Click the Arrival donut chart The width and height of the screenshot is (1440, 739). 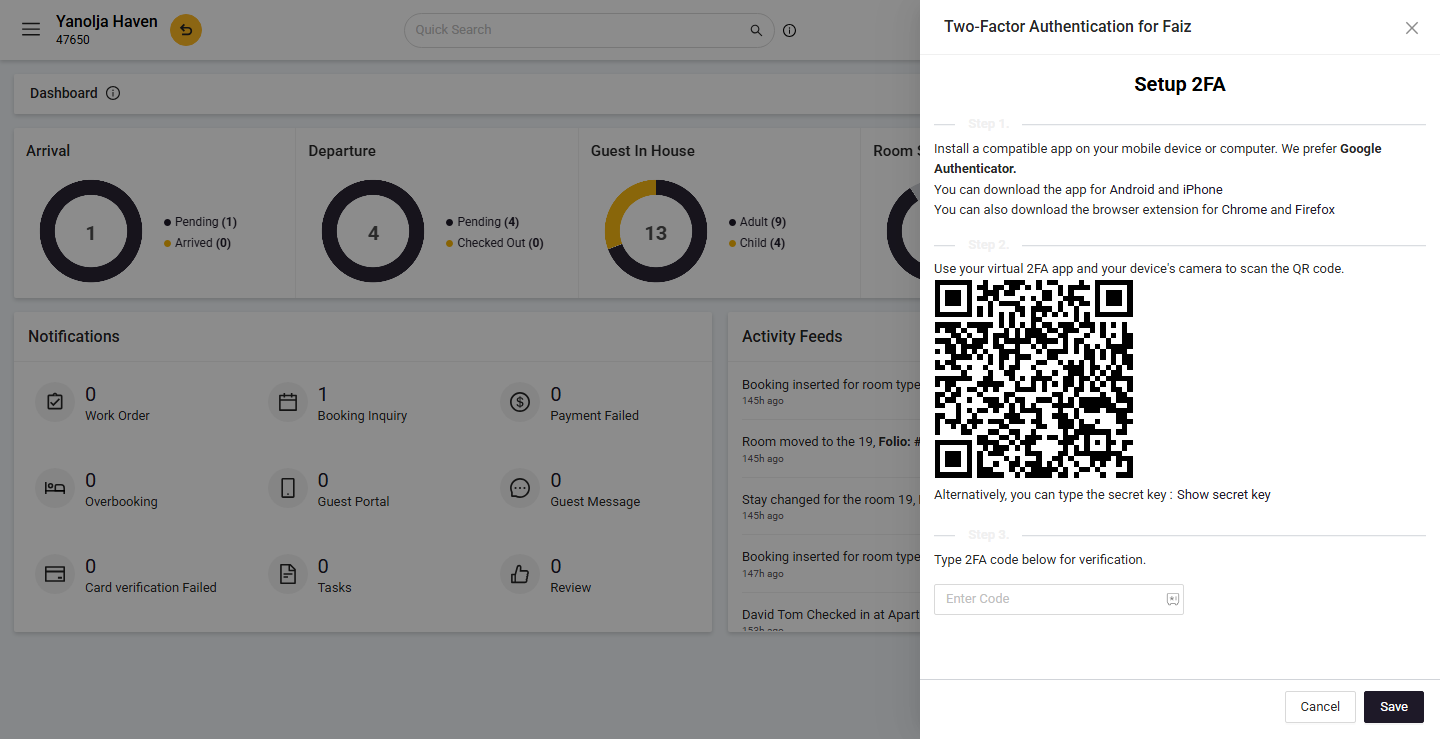[91, 232]
